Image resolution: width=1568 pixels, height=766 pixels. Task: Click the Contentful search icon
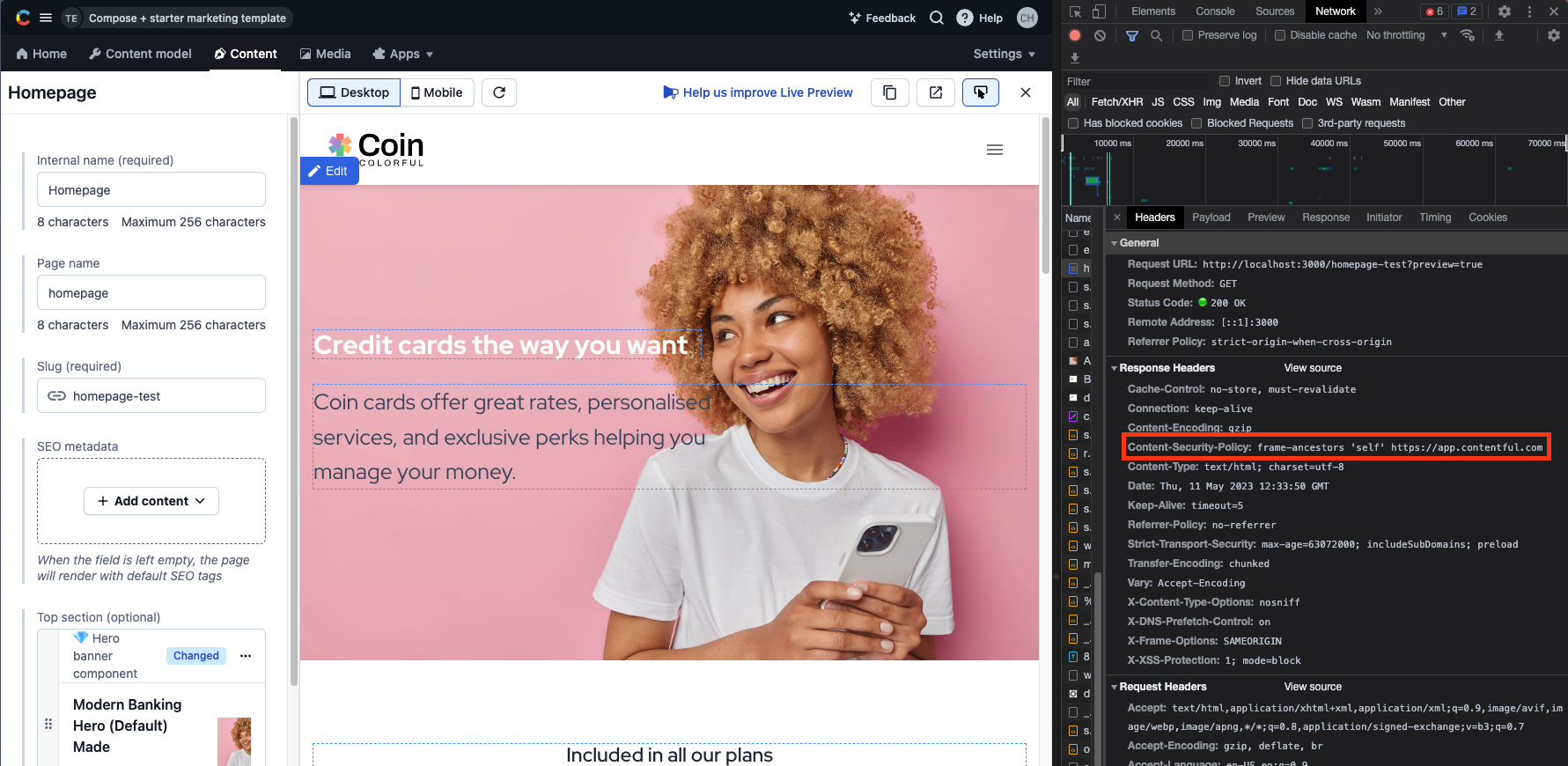pyautogui.click(x=937, y=18)
